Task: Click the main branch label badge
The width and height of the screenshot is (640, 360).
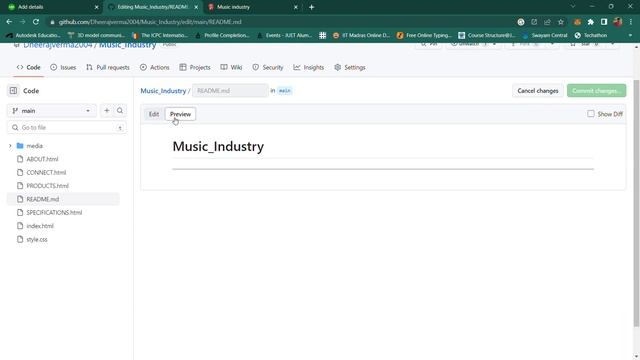Action: coord(284,91)
